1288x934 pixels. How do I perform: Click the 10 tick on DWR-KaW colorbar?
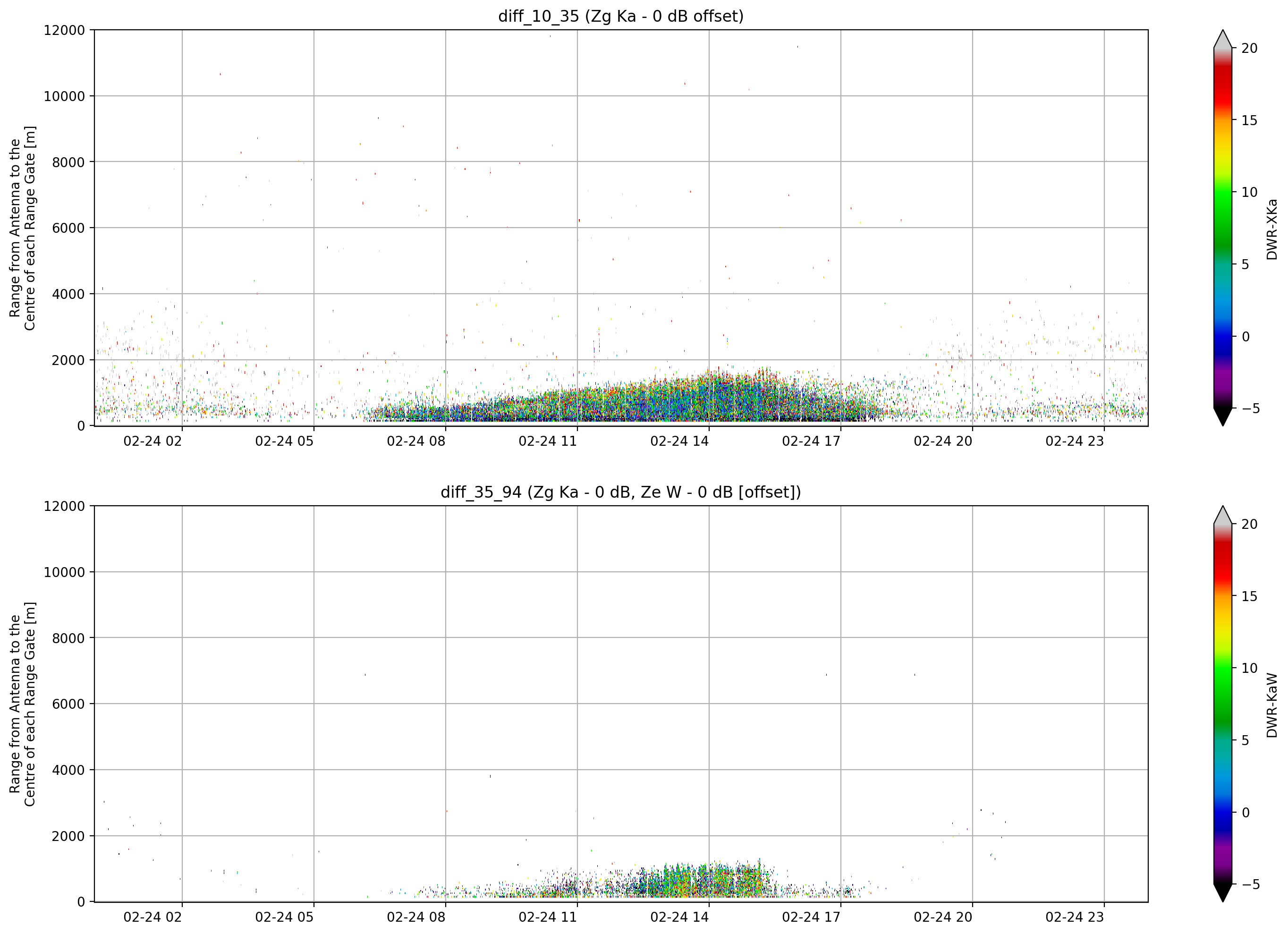click(1249, 668)
